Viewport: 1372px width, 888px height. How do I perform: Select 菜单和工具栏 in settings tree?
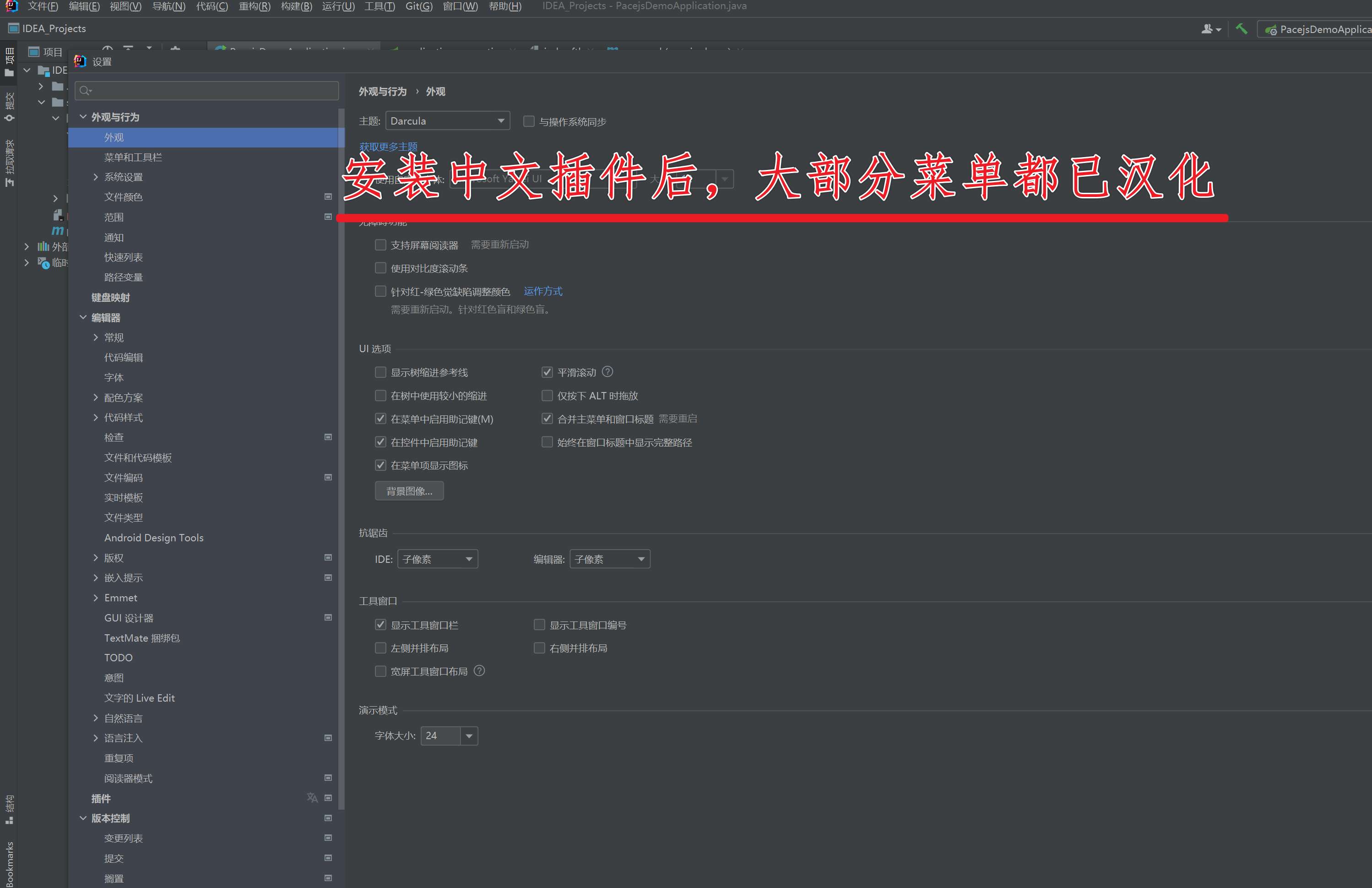(133, 158)
